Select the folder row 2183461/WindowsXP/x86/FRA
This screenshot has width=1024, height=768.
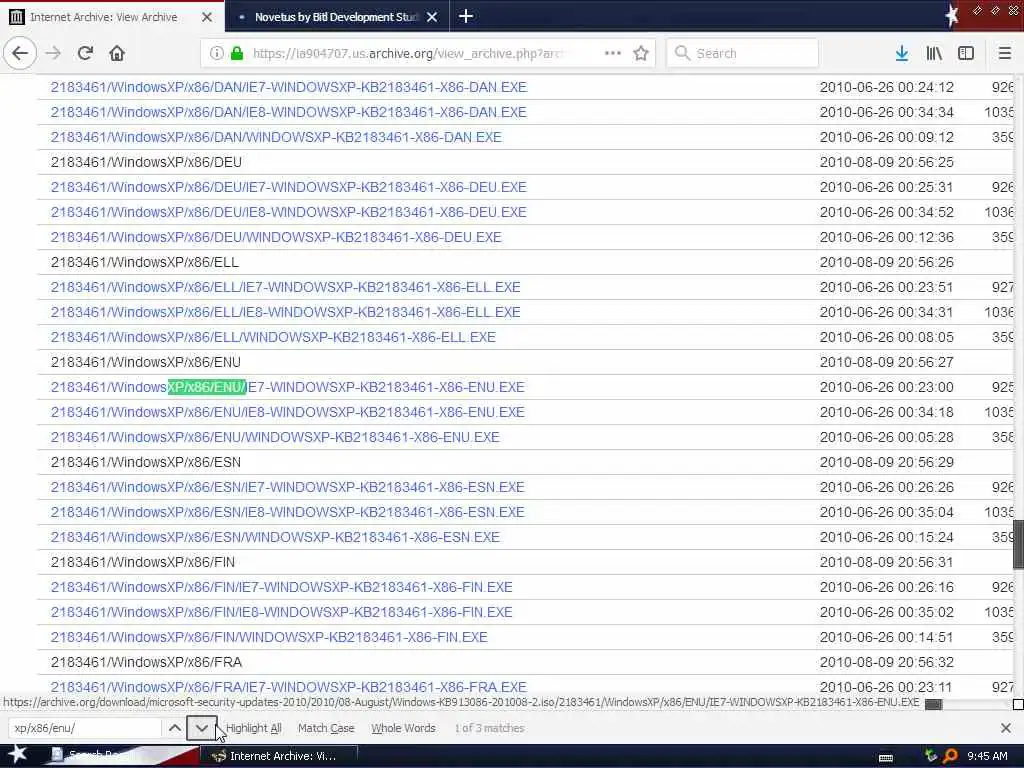[146, 662]
